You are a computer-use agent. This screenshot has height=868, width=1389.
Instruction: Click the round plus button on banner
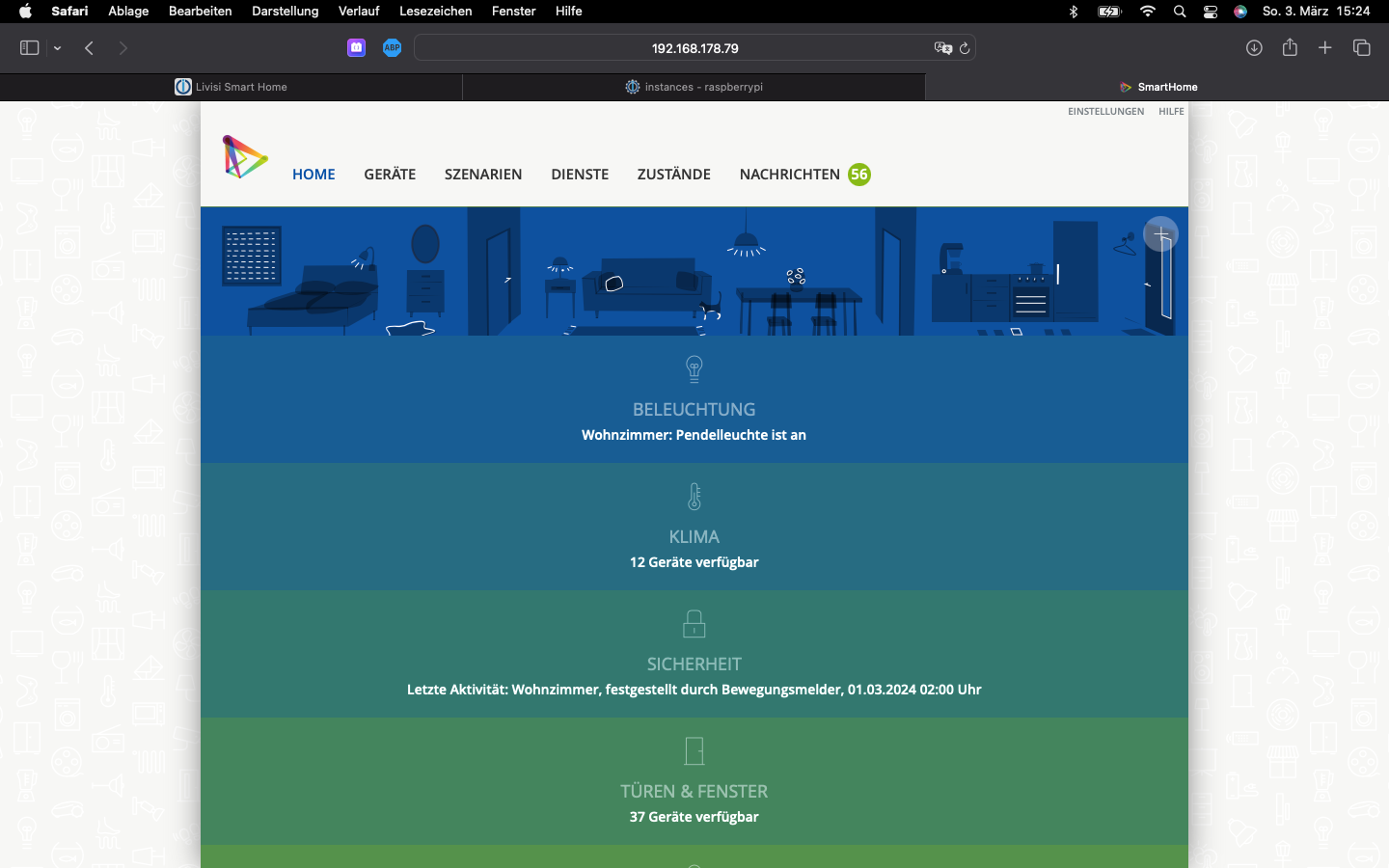point(1160,234)
